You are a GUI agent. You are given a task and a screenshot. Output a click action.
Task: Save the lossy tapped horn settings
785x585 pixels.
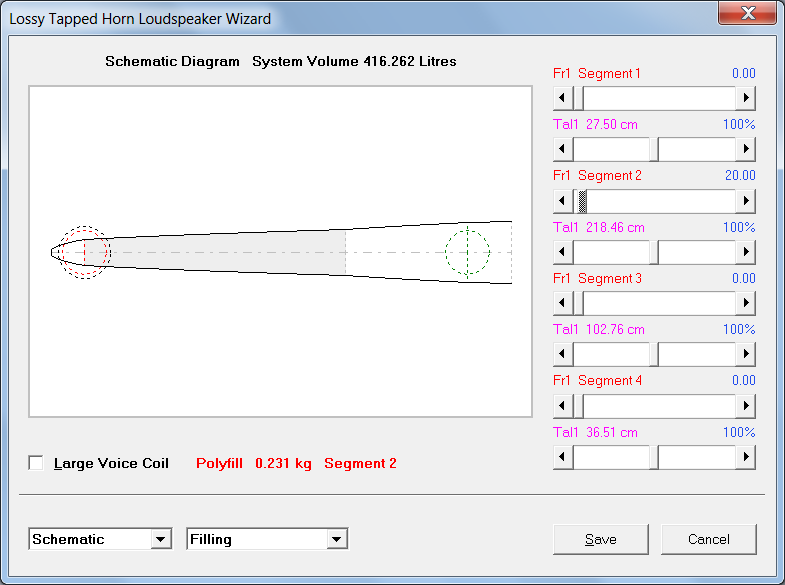[601, 539]
